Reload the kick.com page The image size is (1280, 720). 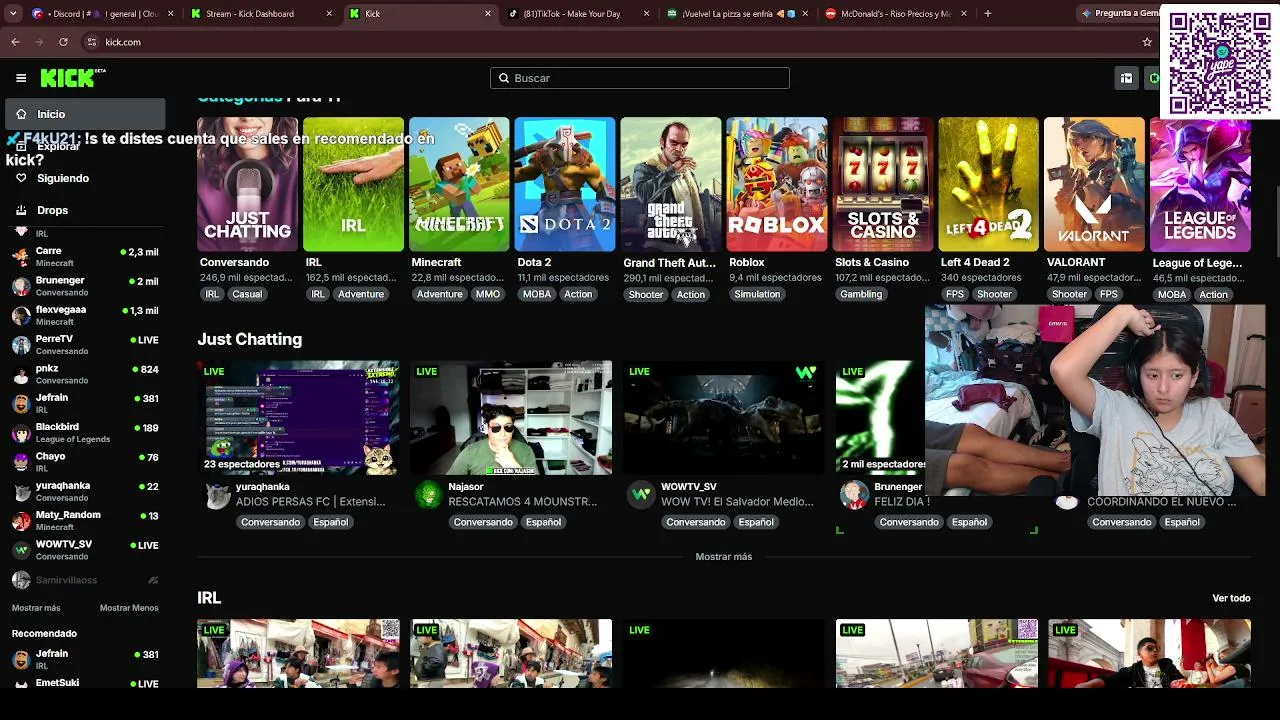63,42
